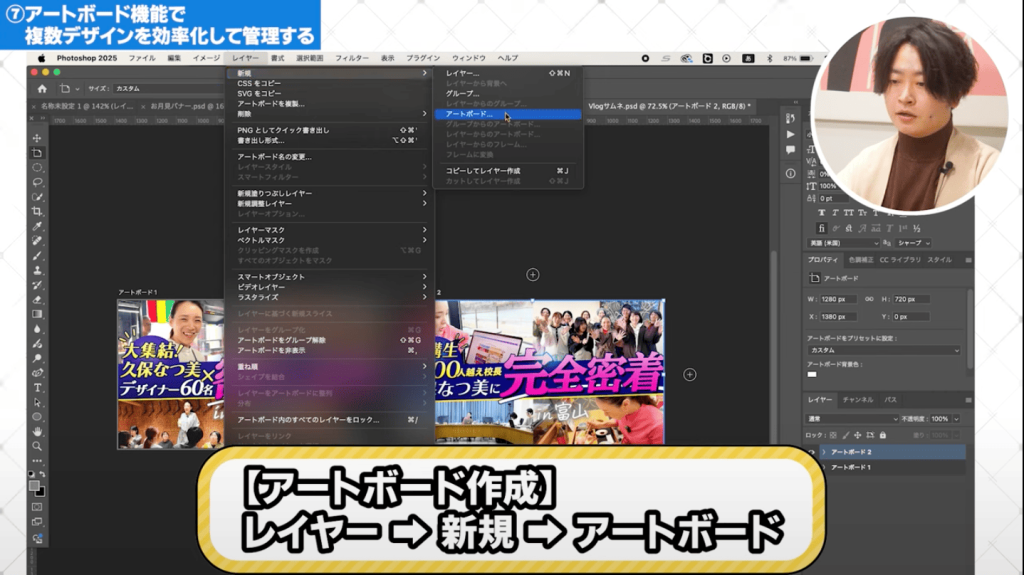Open the Info panel icon
The width and height of the screenshot is (1024, 575).
click(x=790, y=173)
